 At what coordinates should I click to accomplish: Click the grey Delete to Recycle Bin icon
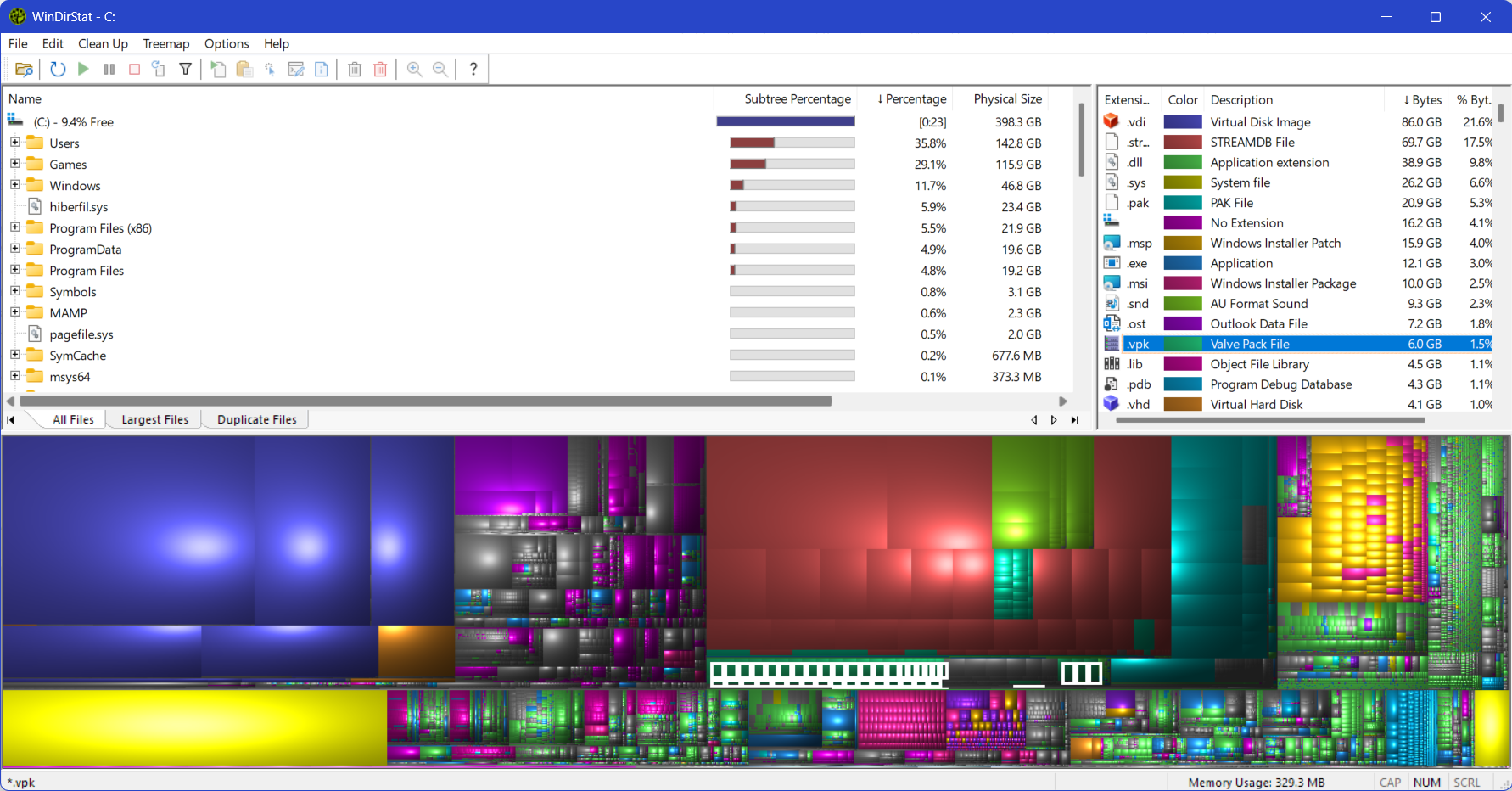355,70
